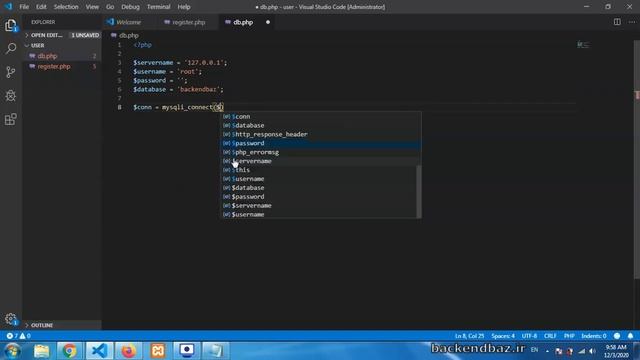Open the editor More Actions ellipsis
Image resolution: width=640 pixels, height=360 pixels.
632,22
